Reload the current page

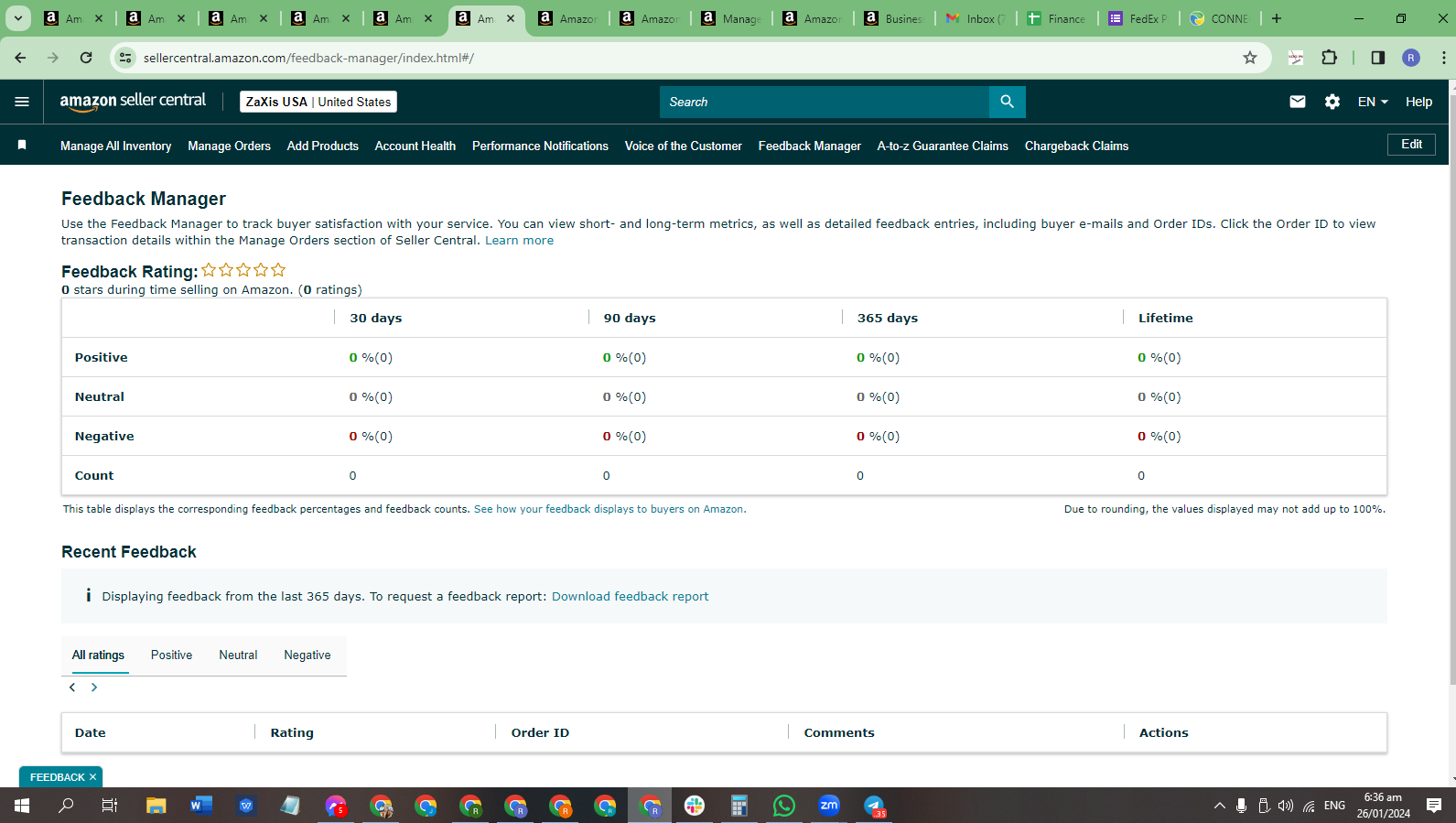[86, 58]
